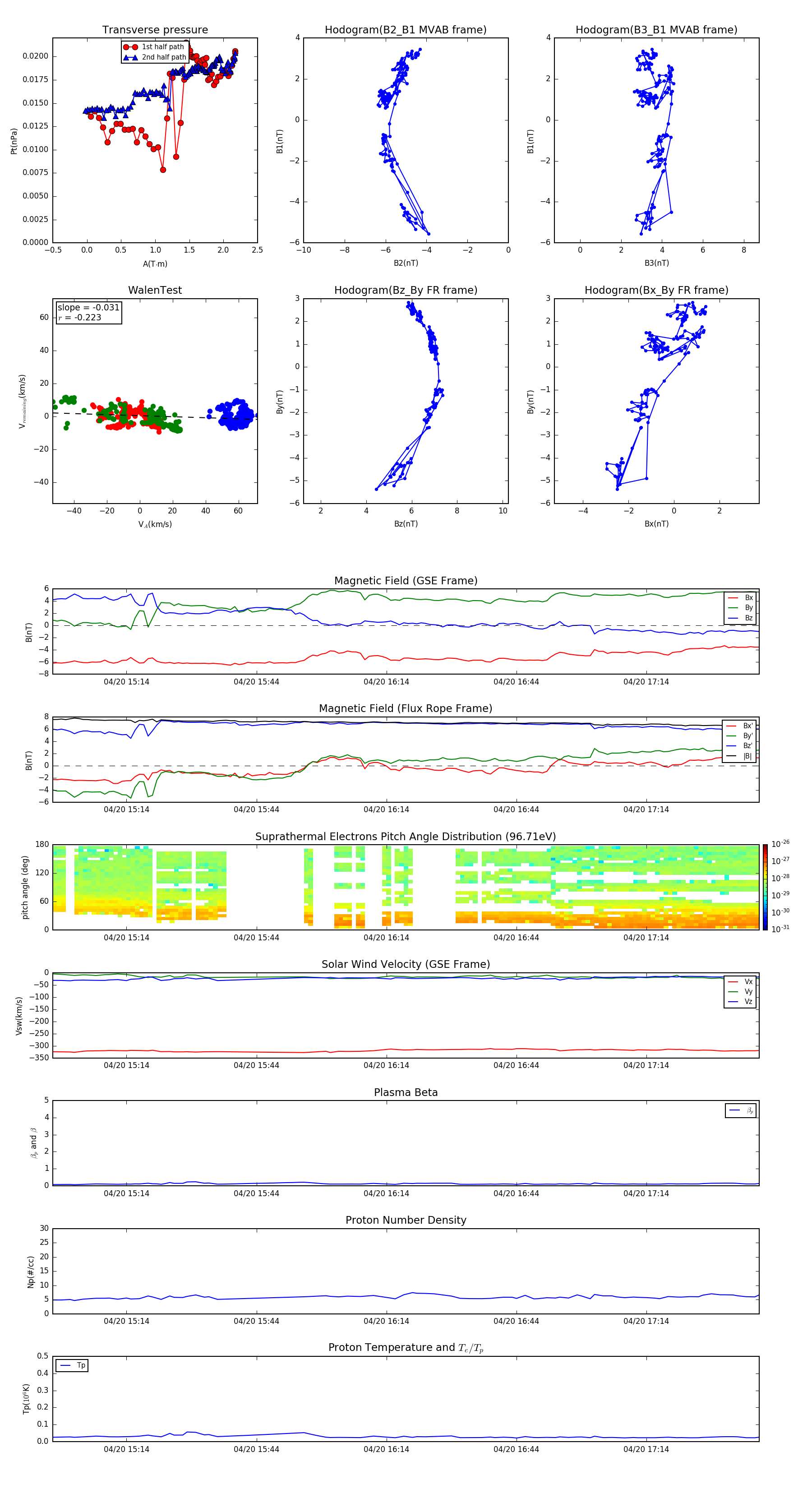Click the "Vsw(km/s)" axis label

tap(19, 1016)
